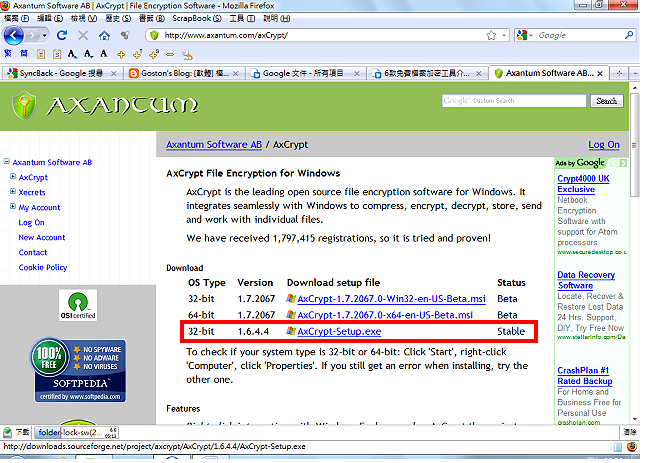Switch to the SyncBack - Google tab
The width and height of the screenshot is (645, 463).
pyautogui.click(x=62, y=73)
